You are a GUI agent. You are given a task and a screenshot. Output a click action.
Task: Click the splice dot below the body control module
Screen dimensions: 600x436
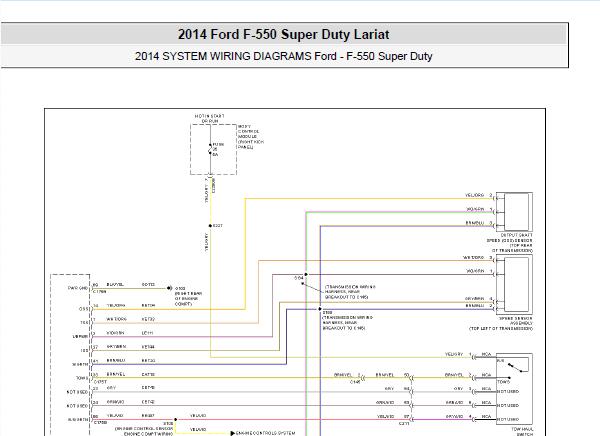[x=210, y=226]
